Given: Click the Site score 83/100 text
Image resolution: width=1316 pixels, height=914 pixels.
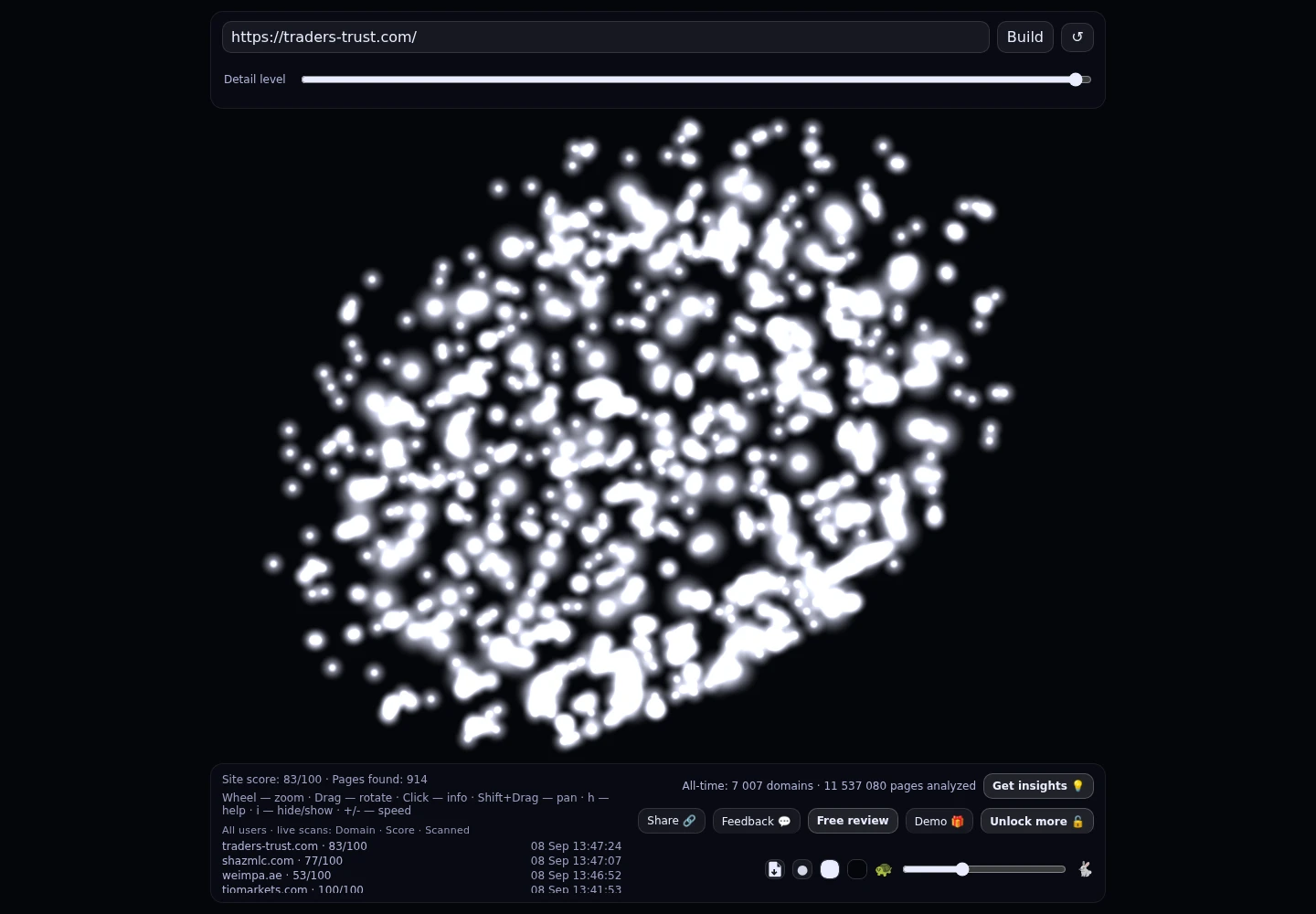Looking at the screenshot, I should [272, 780].
